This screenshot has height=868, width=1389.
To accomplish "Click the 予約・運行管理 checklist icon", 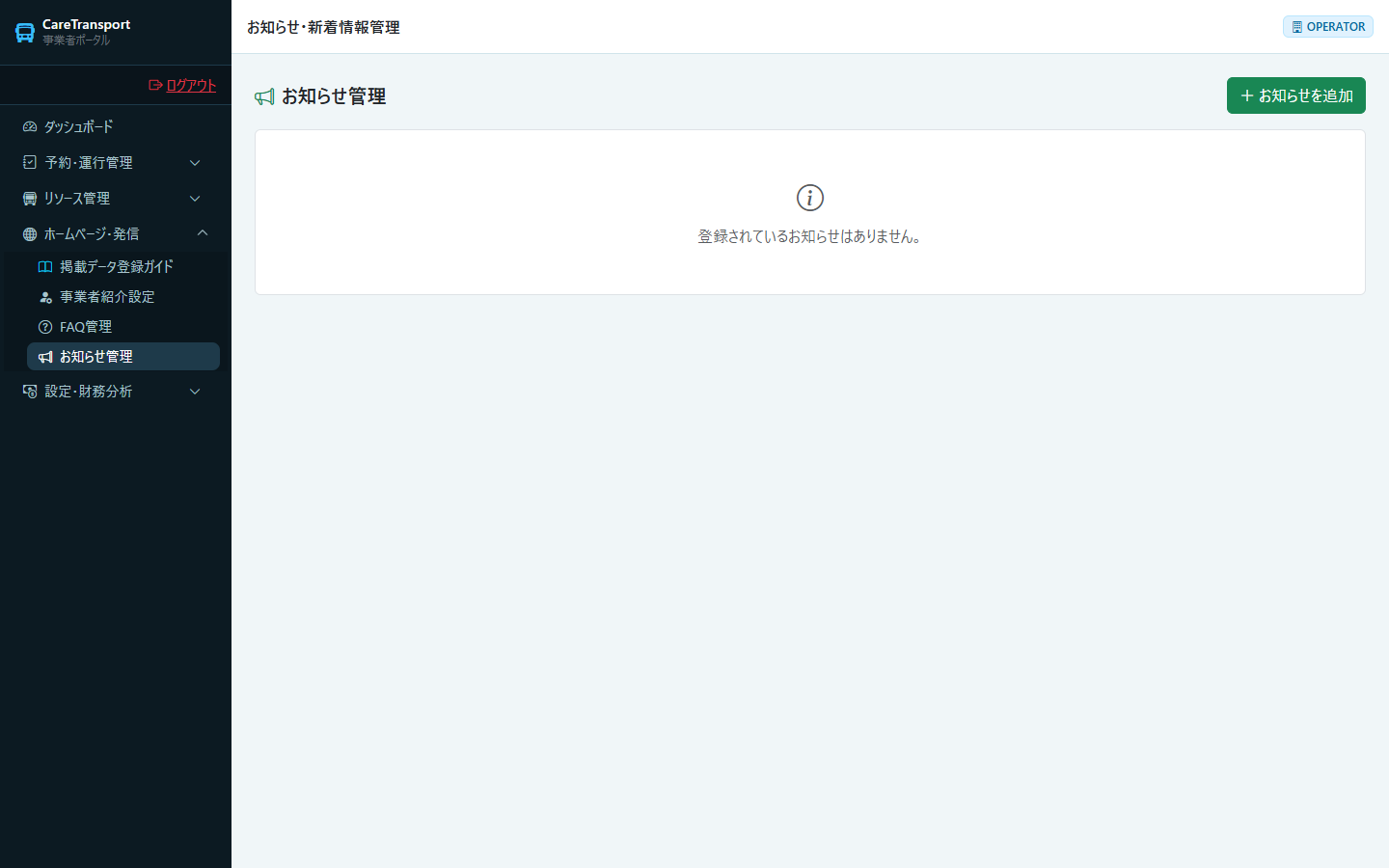I will tap(30, 162).
